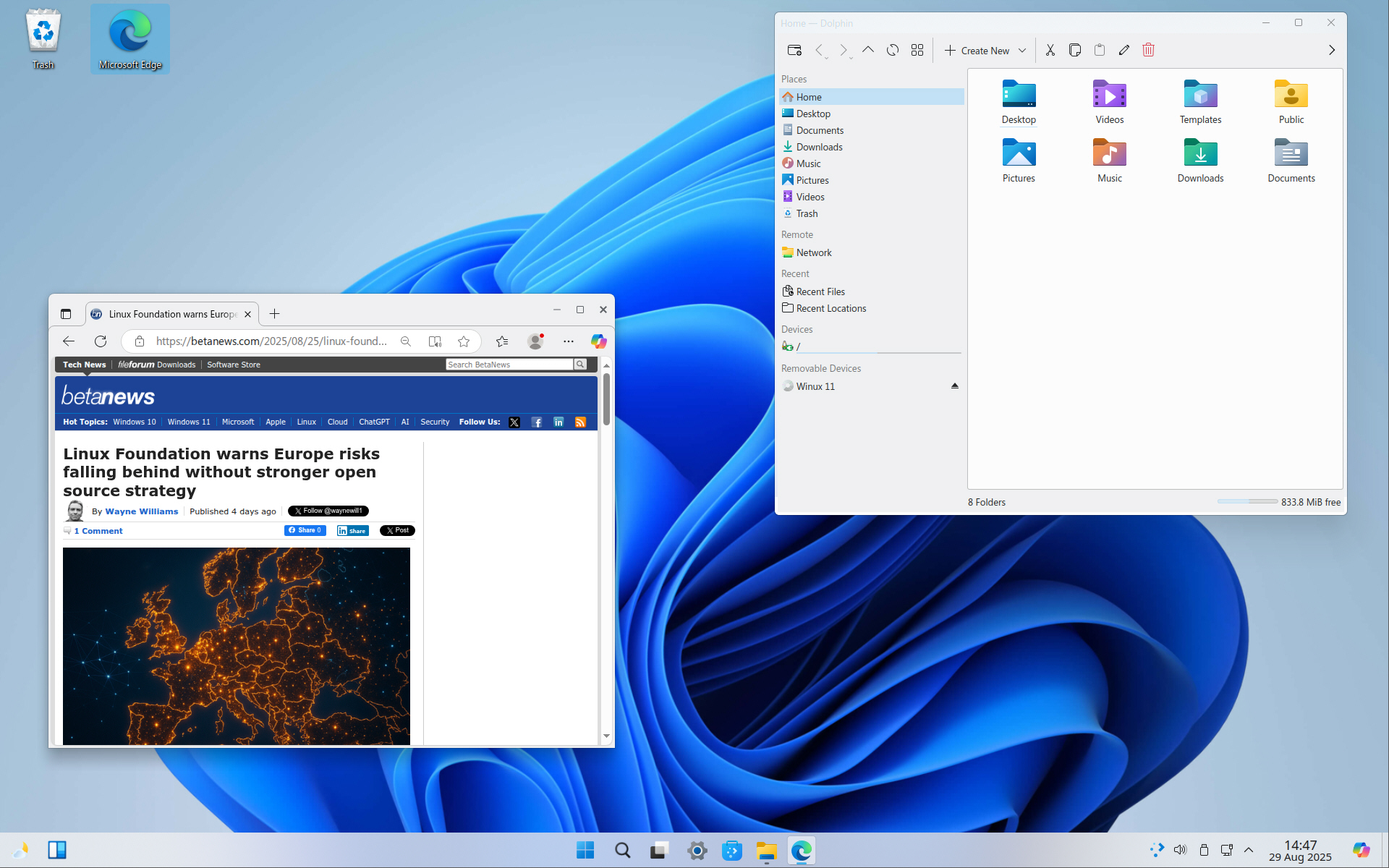Refresh the folder view in Dolphin
Image resolution: width=1389 pixels, height=868 pixels.
click(892, 50)
